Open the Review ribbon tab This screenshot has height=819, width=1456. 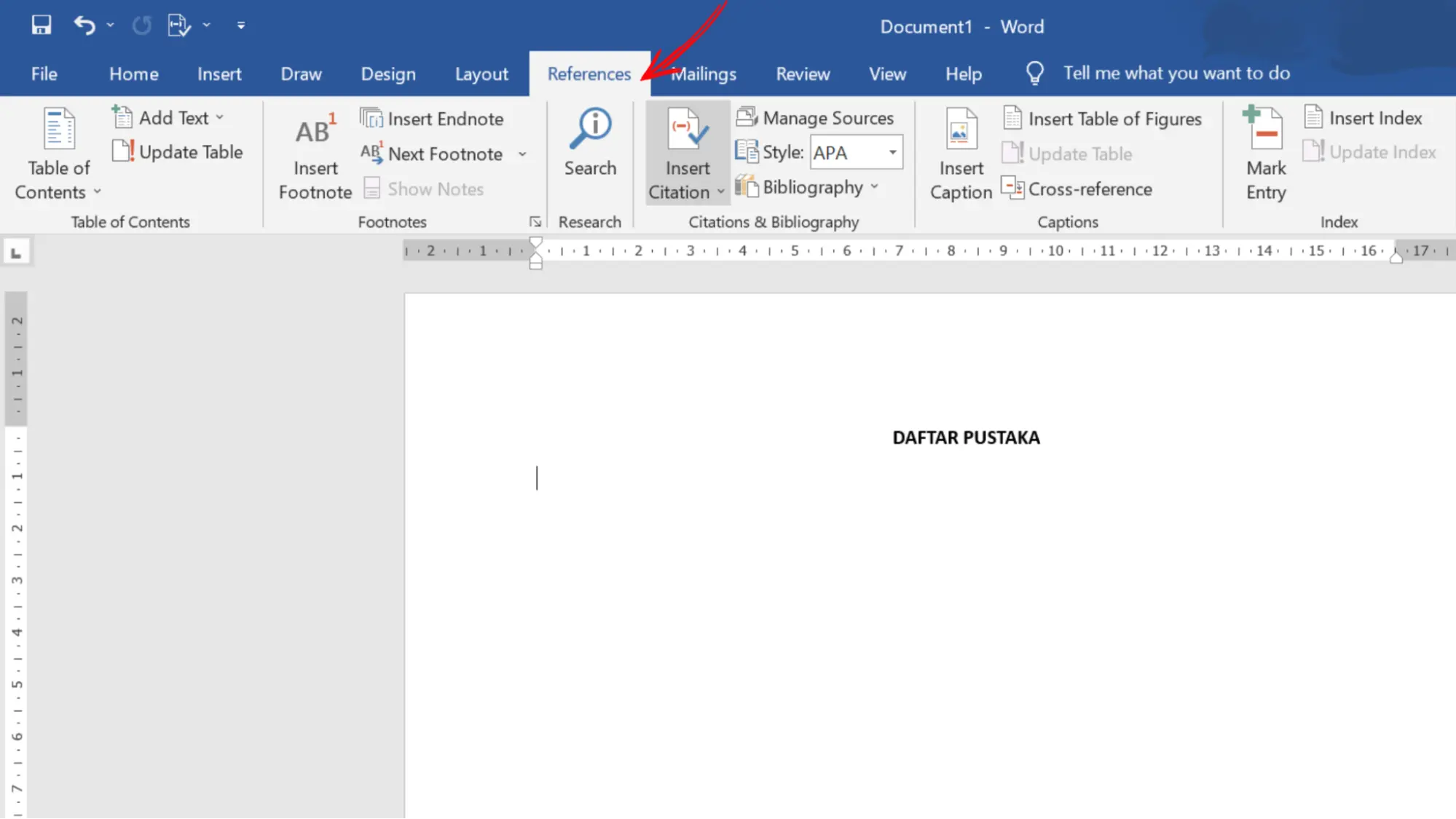pyautogui.click(x=803, y=74)
